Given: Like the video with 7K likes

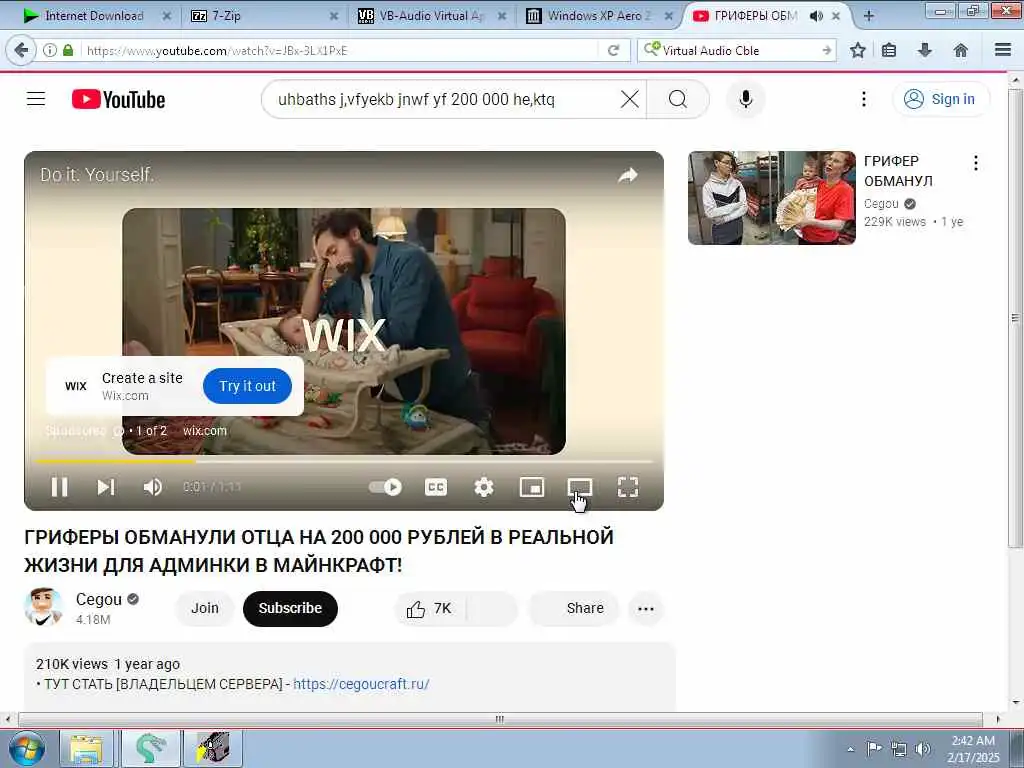Looking at the screenshot, I should pyautogui.click(x=429, y=609).
